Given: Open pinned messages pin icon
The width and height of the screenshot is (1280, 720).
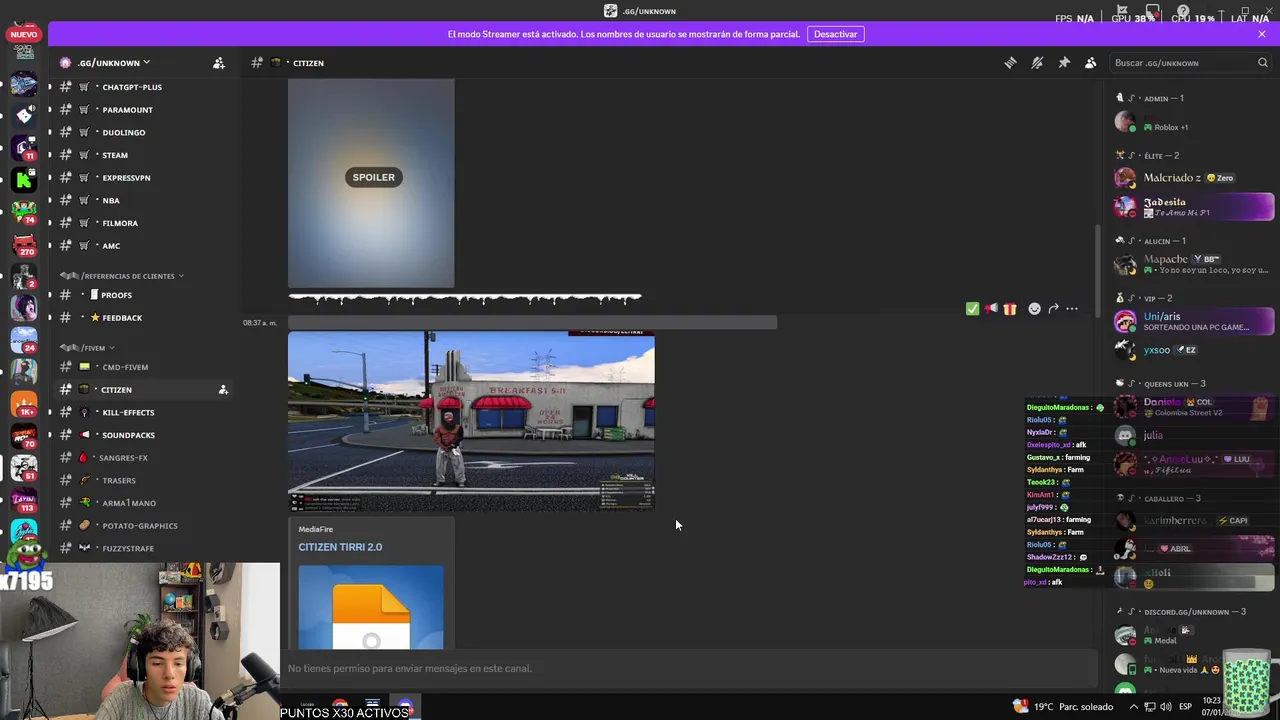Looking at the screenshot, I should tap(1064, 63).
